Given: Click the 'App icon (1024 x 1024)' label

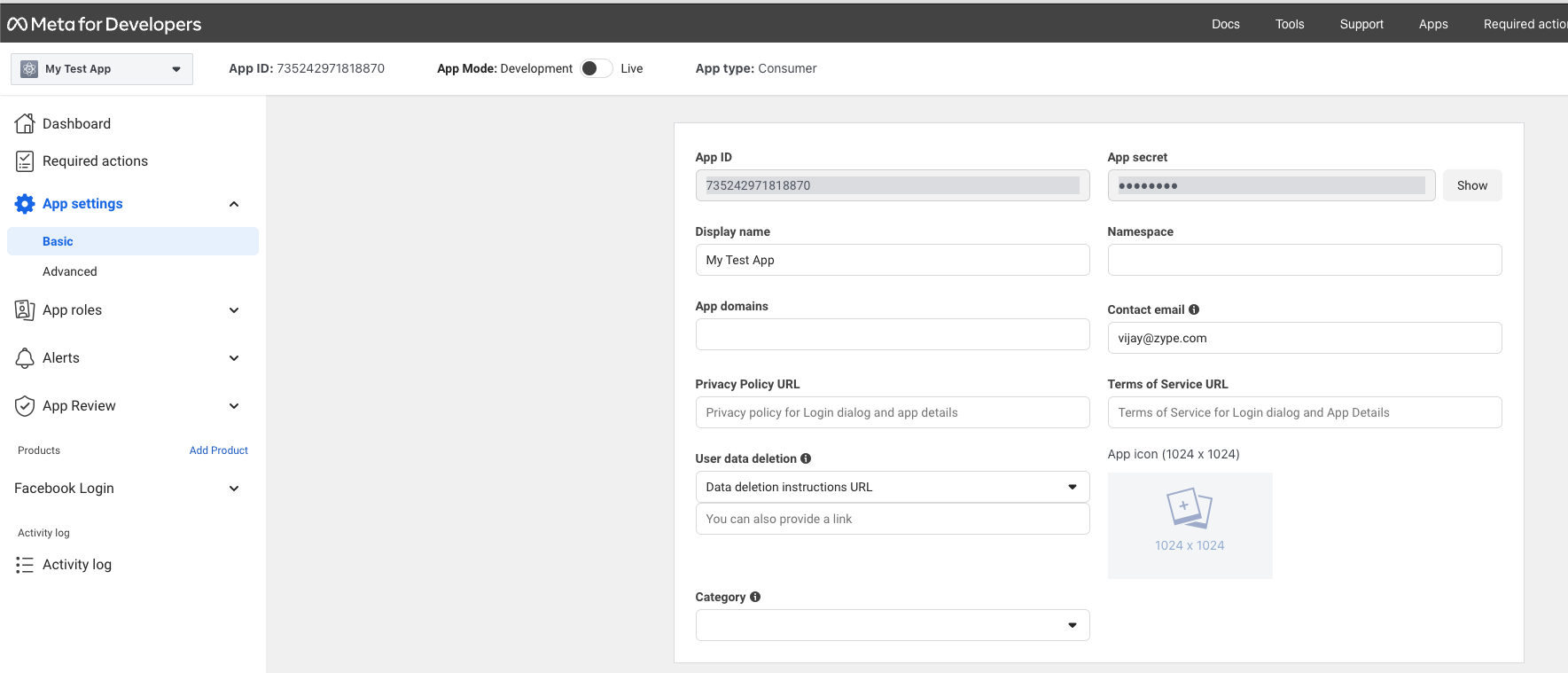Looking at the screenshot, I should pyautogui.click(x=1174, y=454).
